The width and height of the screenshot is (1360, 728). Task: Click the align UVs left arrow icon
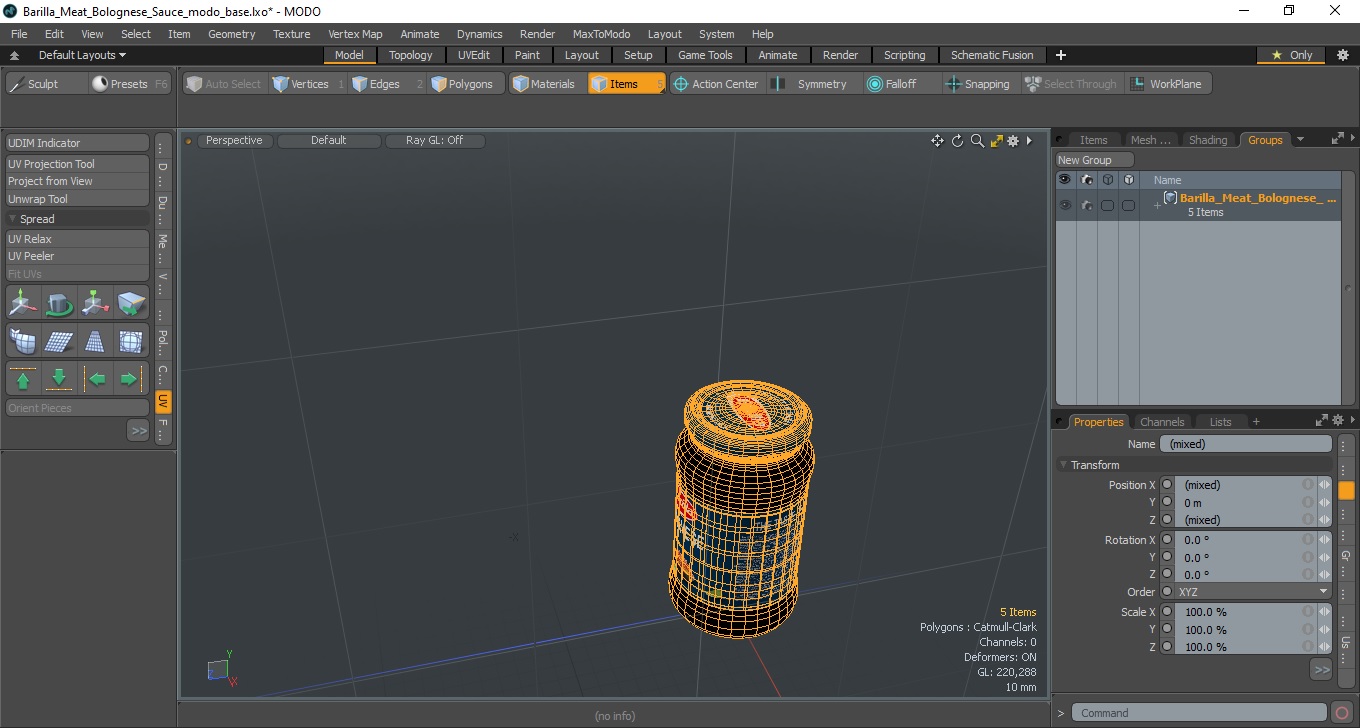[x=95, y=379]
